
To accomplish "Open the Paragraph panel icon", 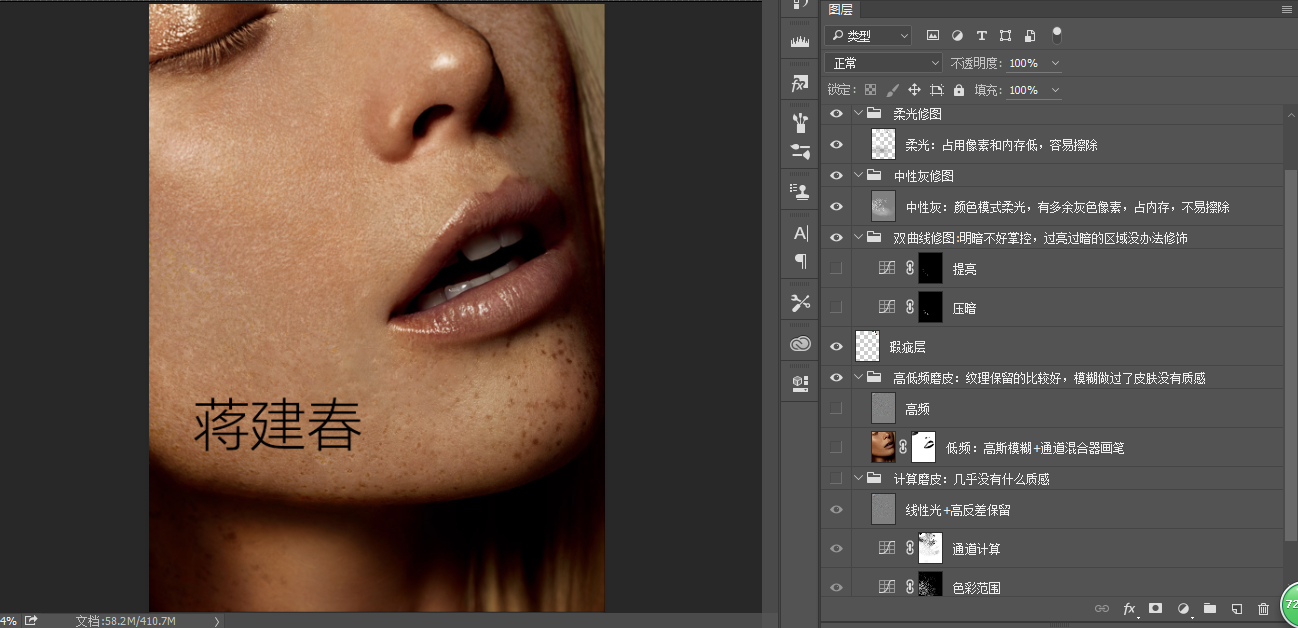I will click(800, 261).
